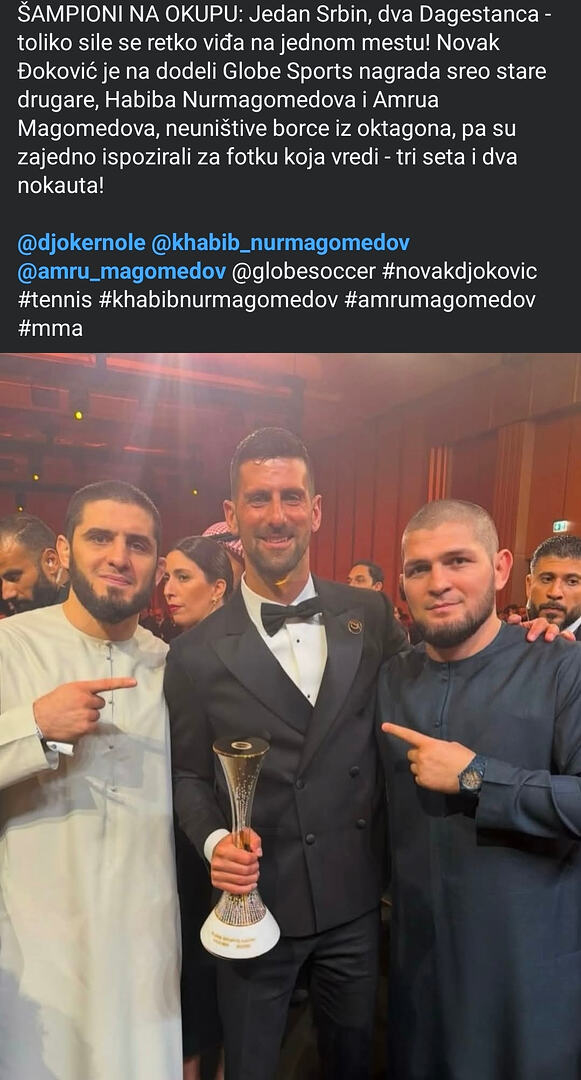Click the white base of the trophy

point(240,933)
